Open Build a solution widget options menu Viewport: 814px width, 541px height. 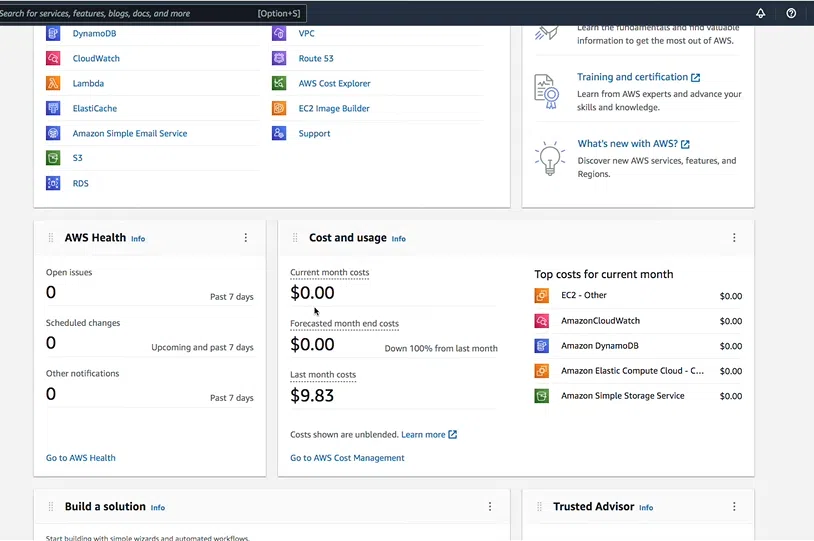pos(490,507)
